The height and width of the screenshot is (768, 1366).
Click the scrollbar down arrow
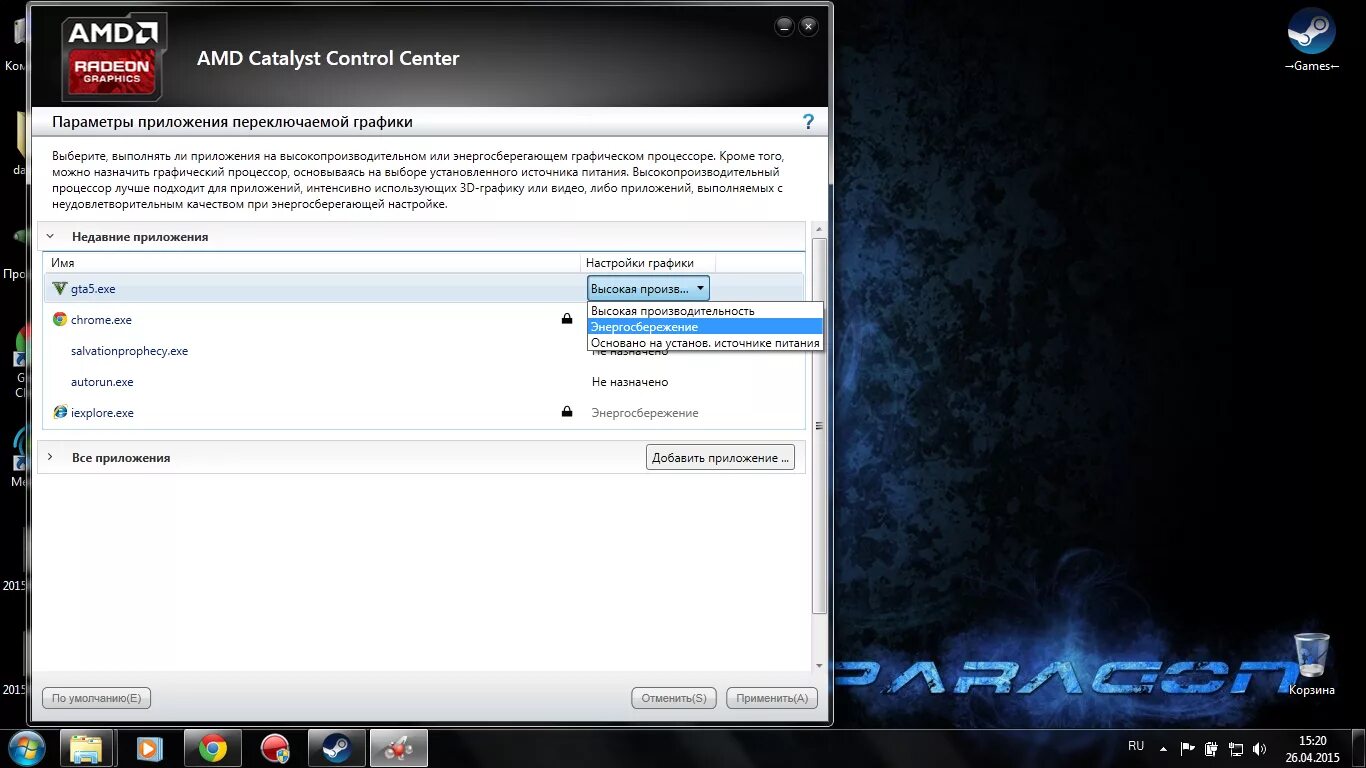(819, 665)
